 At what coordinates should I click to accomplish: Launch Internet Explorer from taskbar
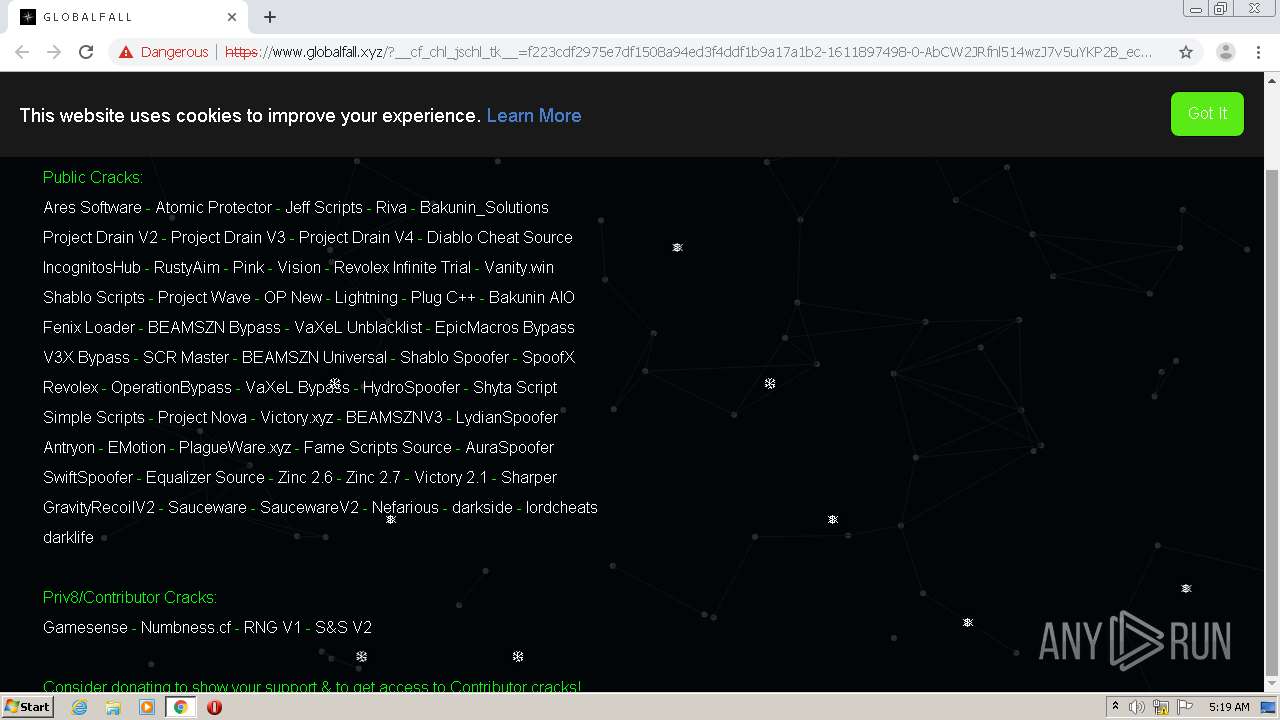80,707
